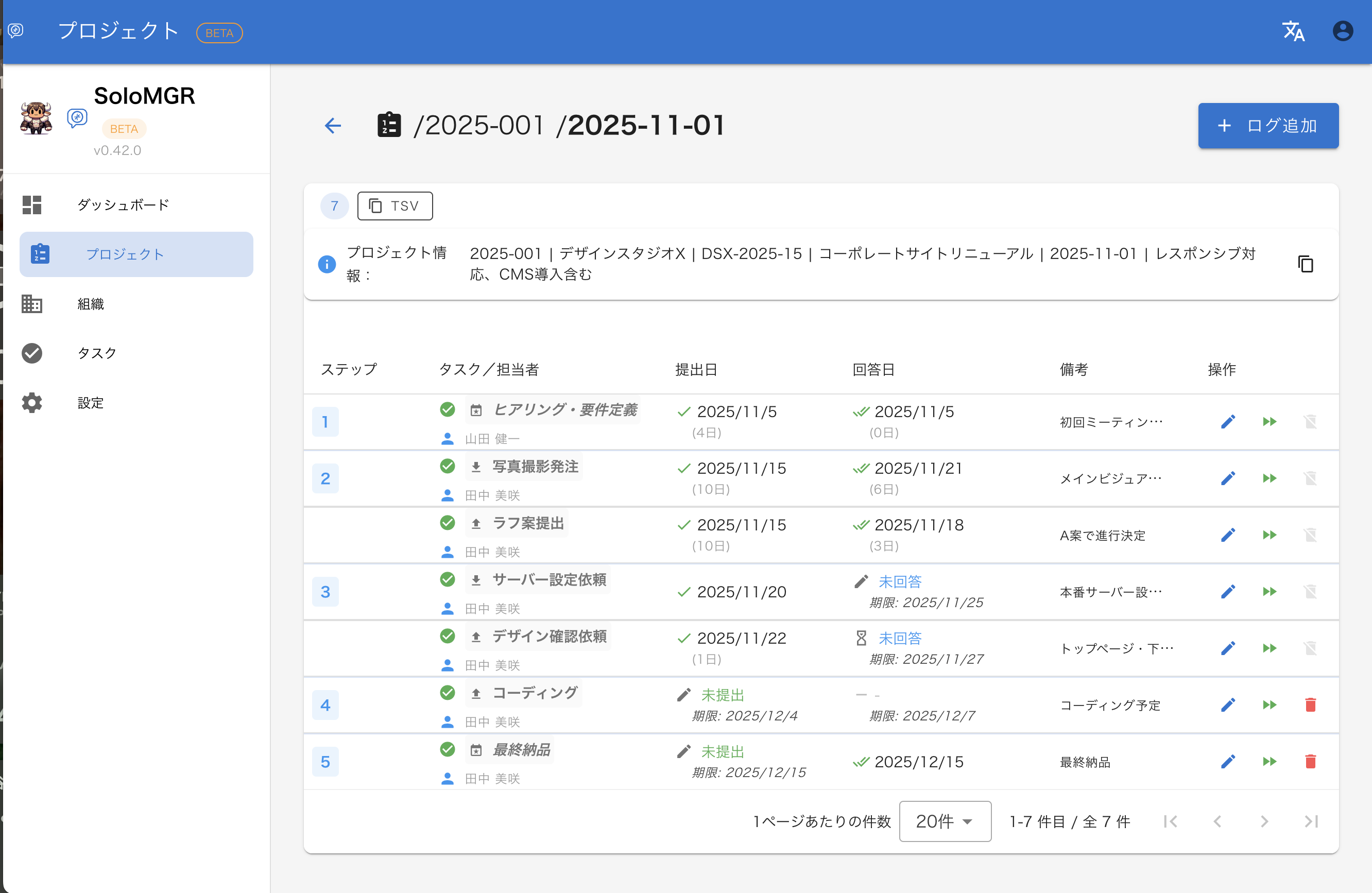The width and height of the screenshot is (1372, 893).
Task: Fast-forward the 最終納品 task
Action: coord(1269,762)
